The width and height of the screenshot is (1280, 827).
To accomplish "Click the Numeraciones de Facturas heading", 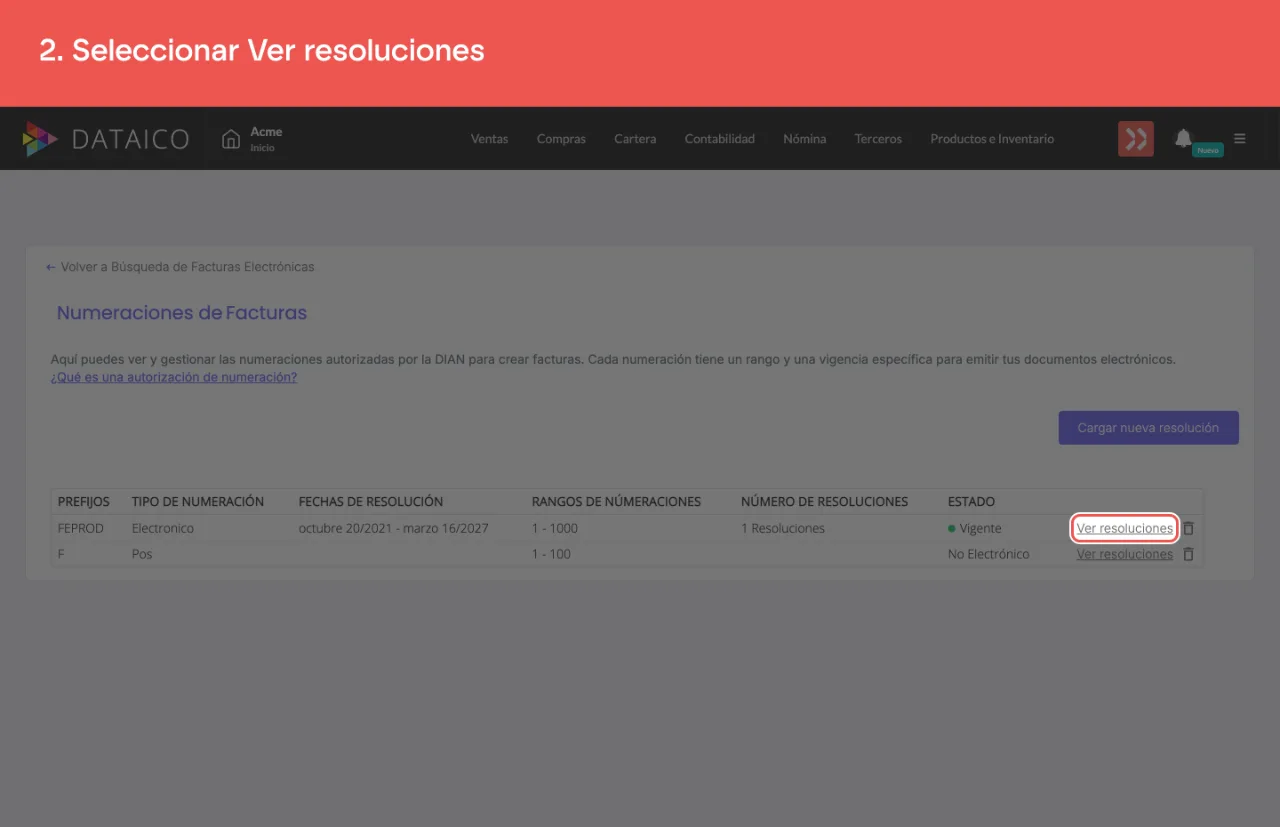I will (182, 313).
